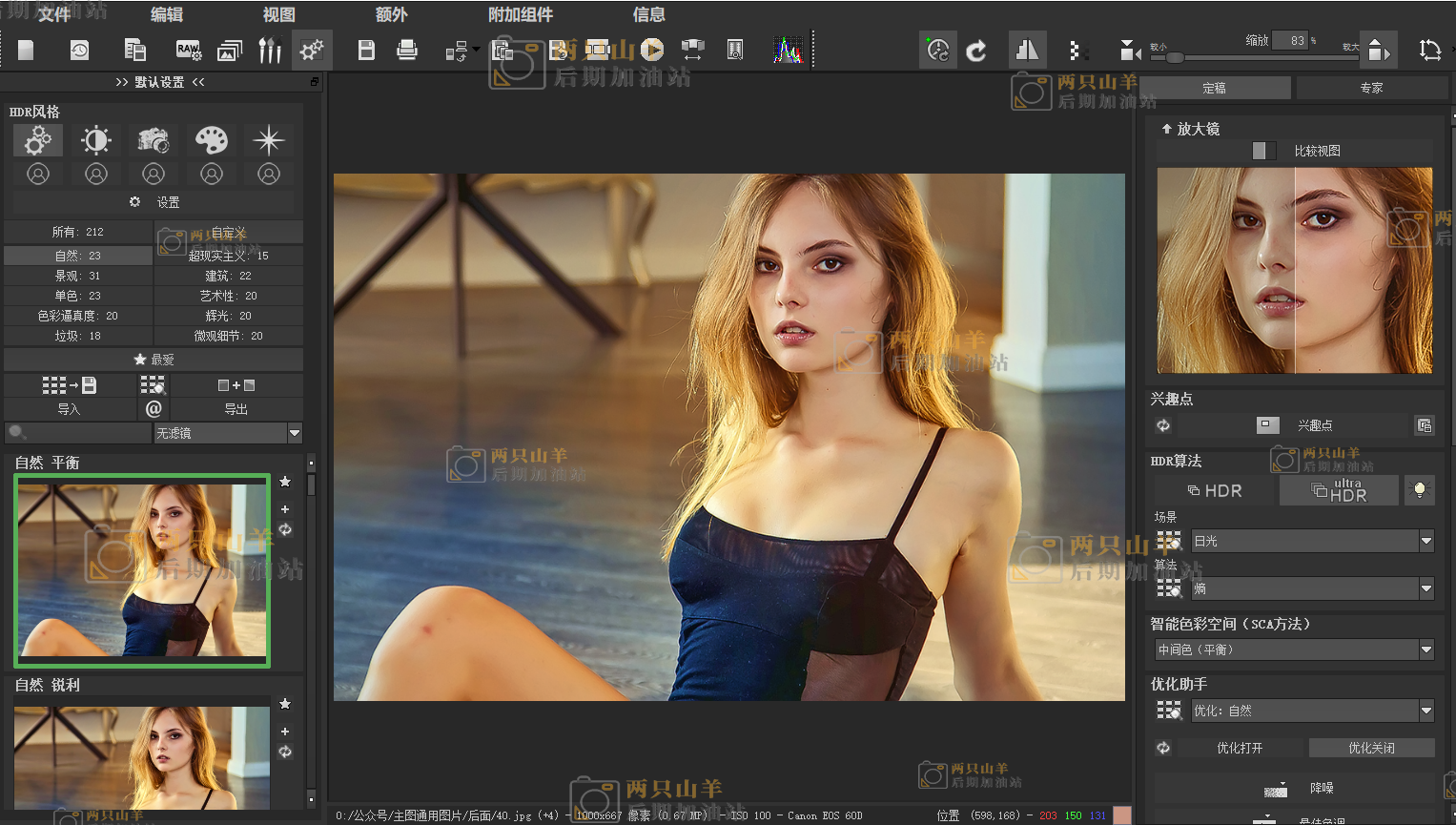Open the 文件 menu
The image size is (1456, 825).
[x=53, y=14]
